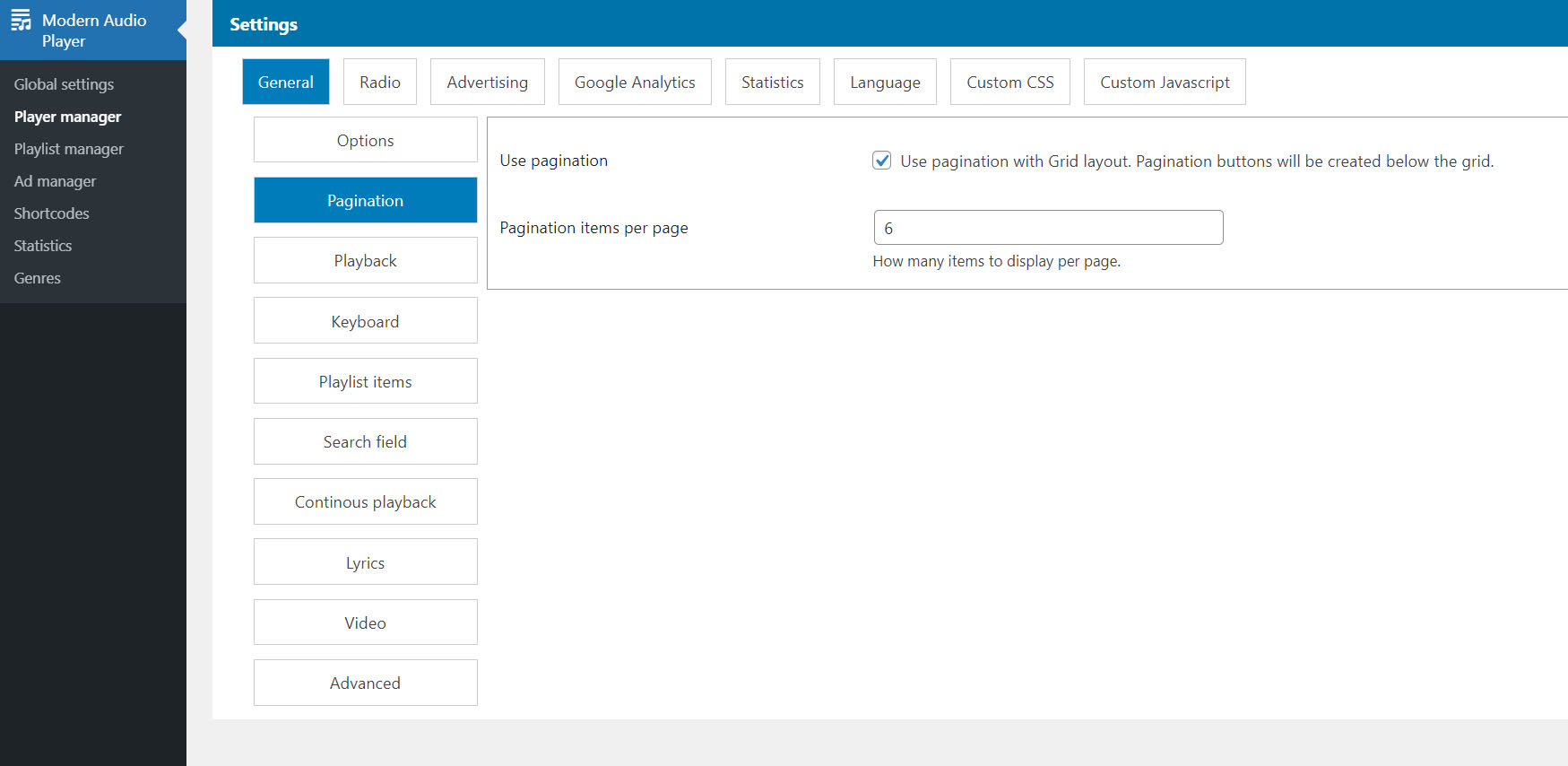Select the Playlist items section
This screenshot has width=1568, height=766.
(365, 381)
